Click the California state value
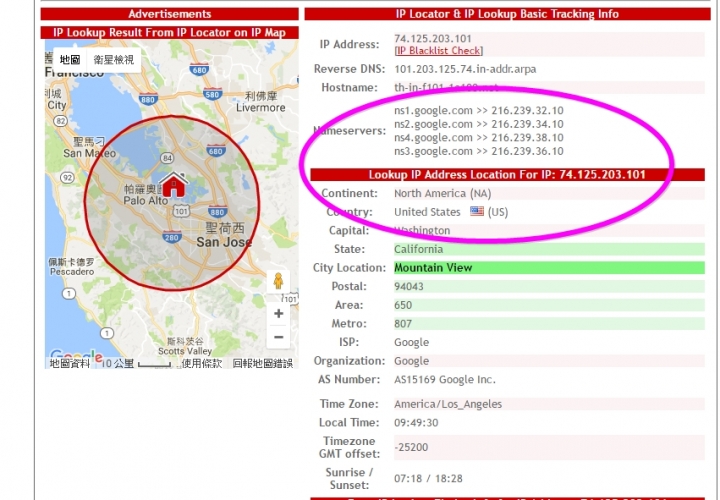Screen dimensions: 720x500 pyautogui.click(x=418, y=249)
